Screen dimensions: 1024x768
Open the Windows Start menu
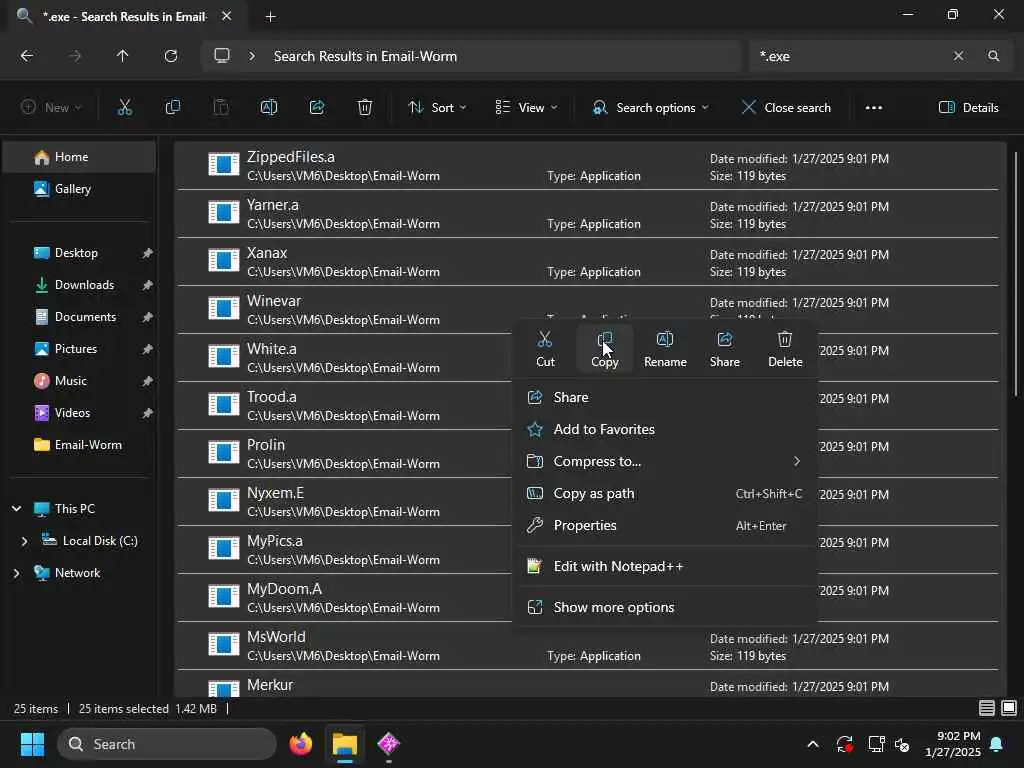tap(32, 744)
